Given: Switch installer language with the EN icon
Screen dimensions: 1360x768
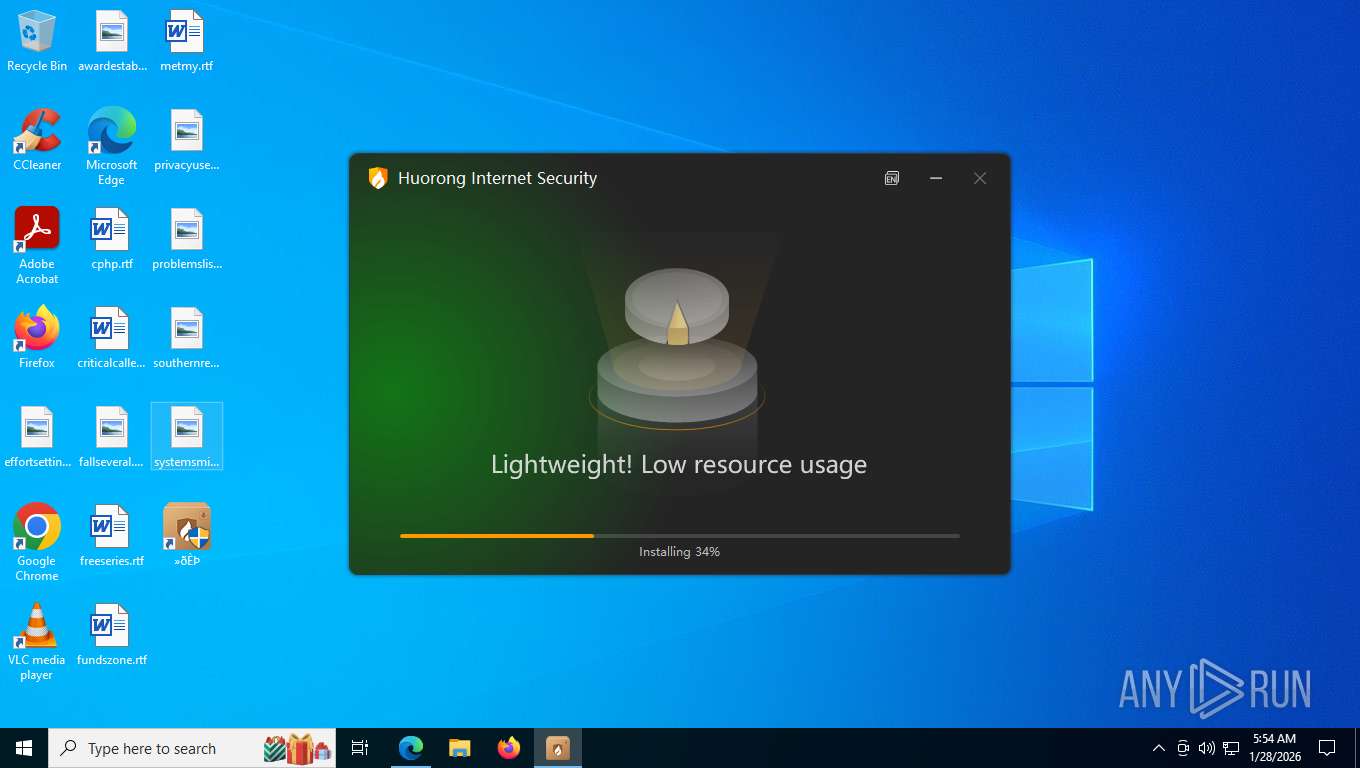Looking at the screenshot, I should [892, 178].
